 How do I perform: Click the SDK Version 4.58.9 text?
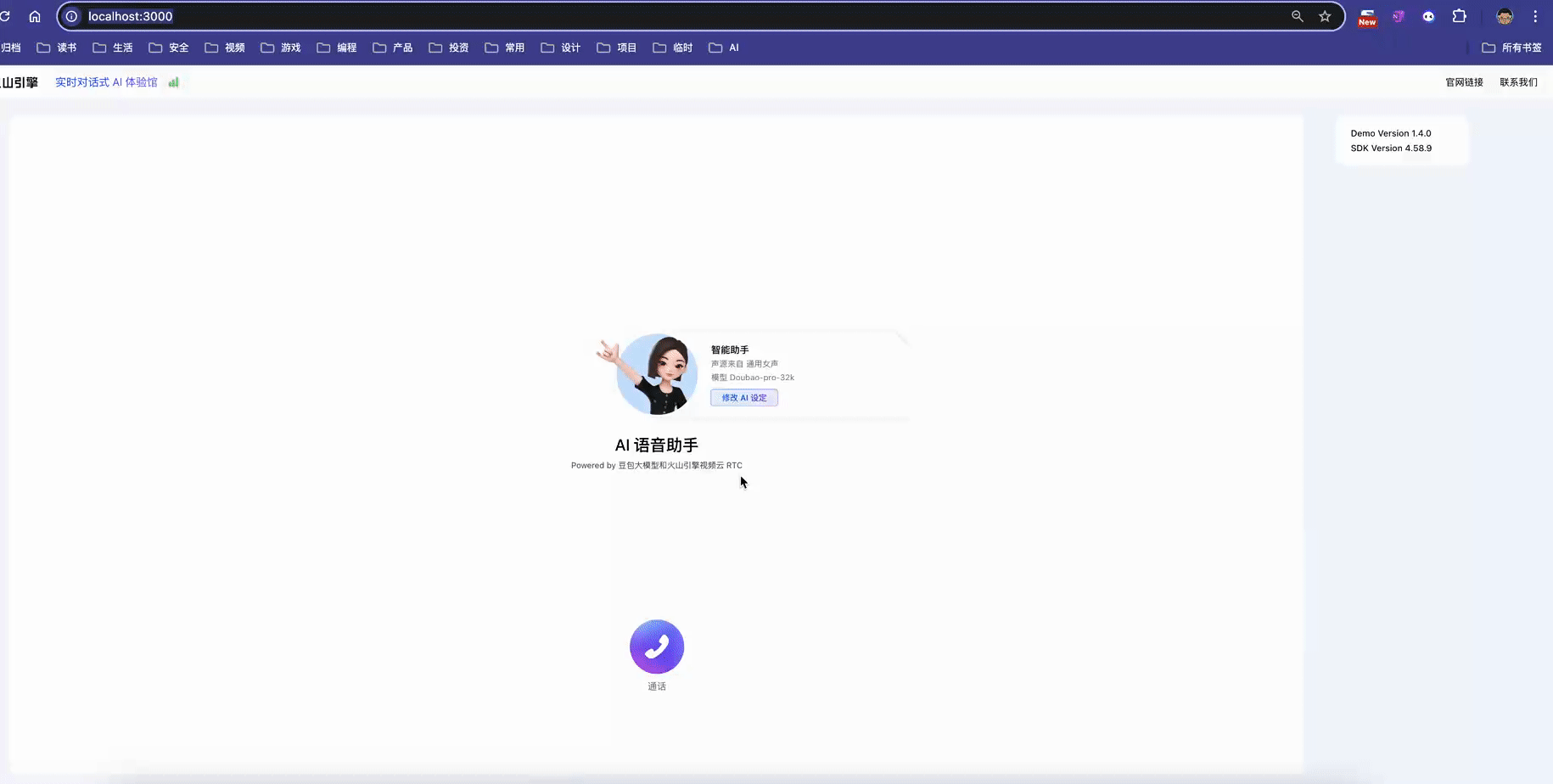click(1391, 148)
